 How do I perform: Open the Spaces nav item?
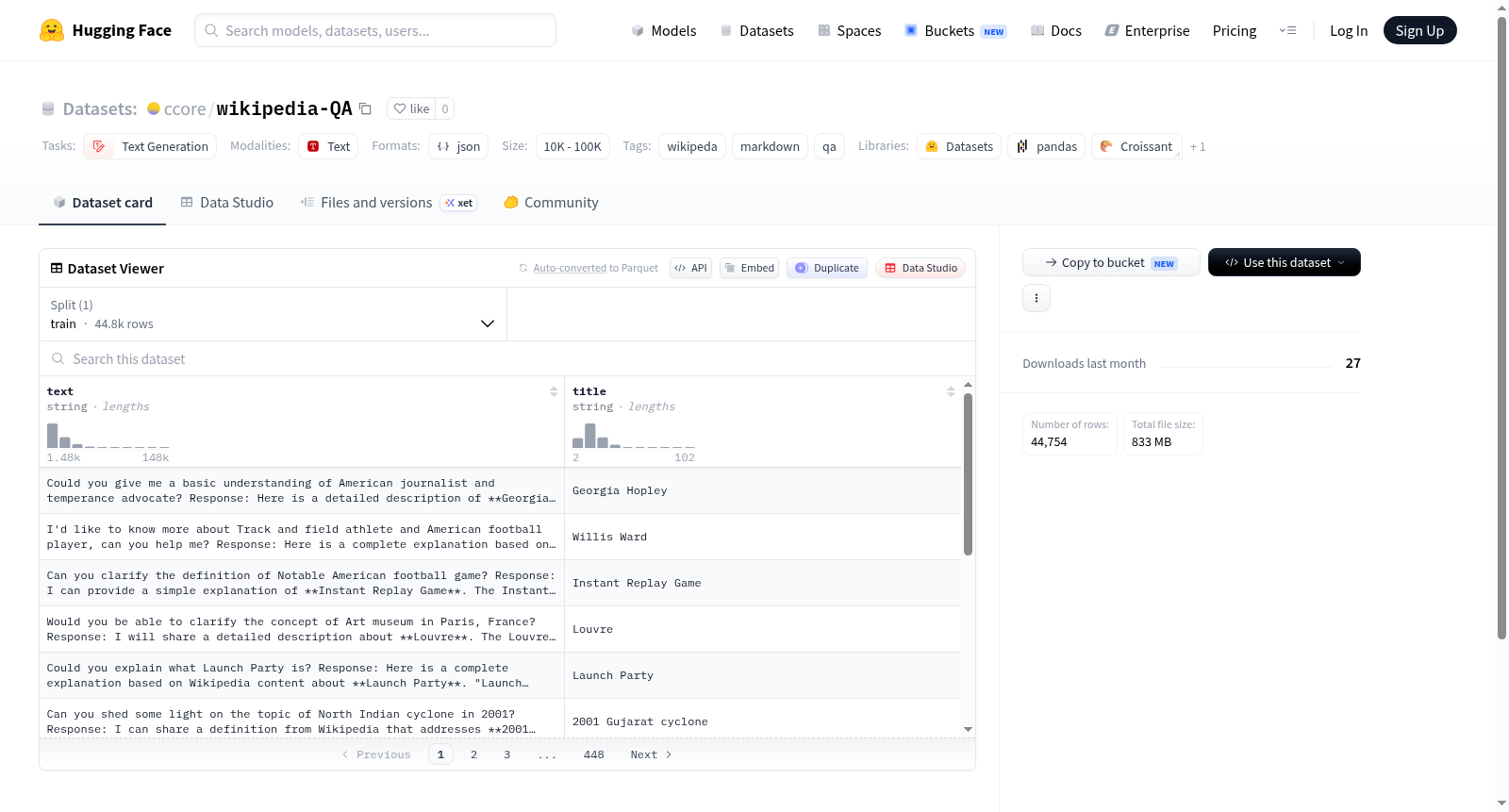850,30
